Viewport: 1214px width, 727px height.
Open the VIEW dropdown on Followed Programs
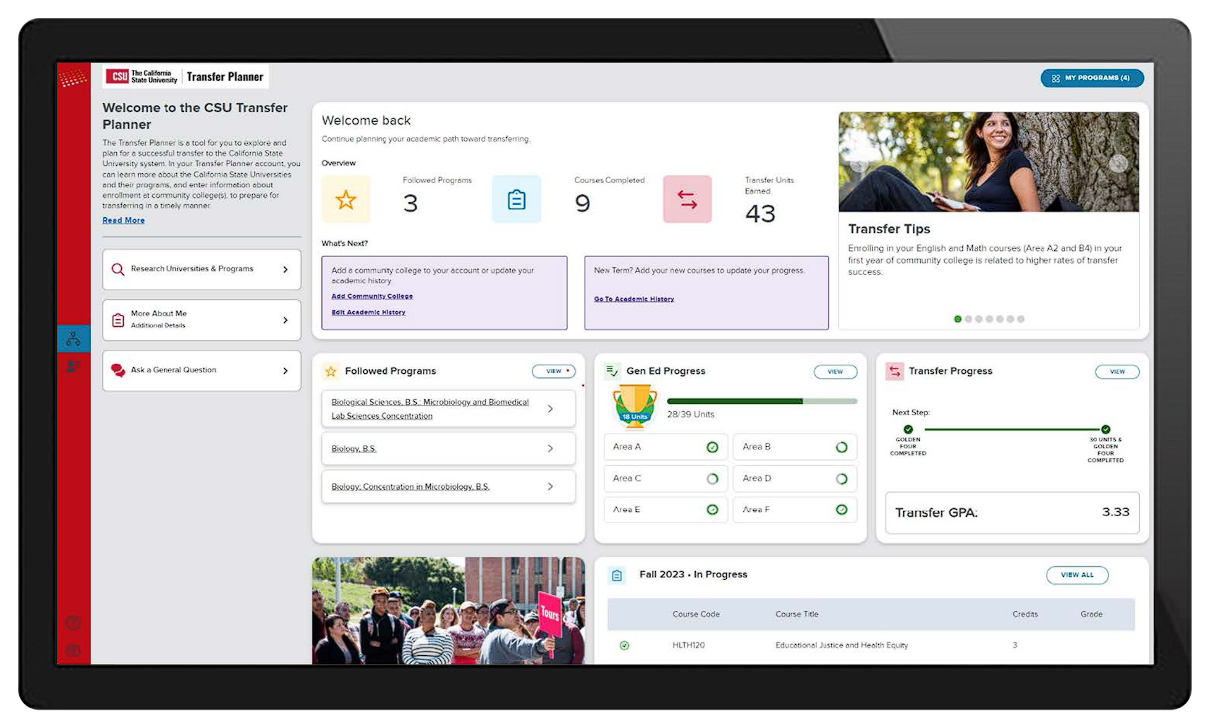click(554, 370)
